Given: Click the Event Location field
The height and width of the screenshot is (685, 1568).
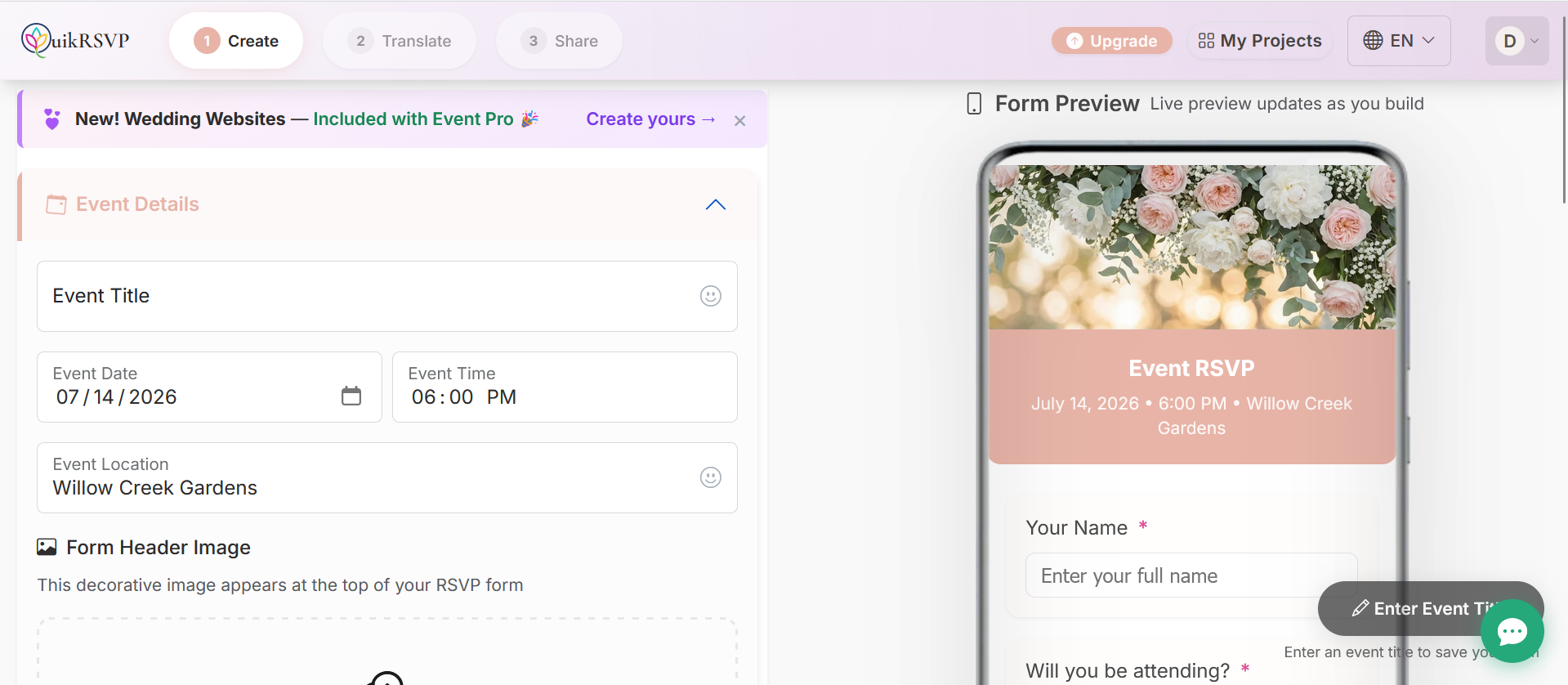Looking at the screenshot, I should [387, 478].
